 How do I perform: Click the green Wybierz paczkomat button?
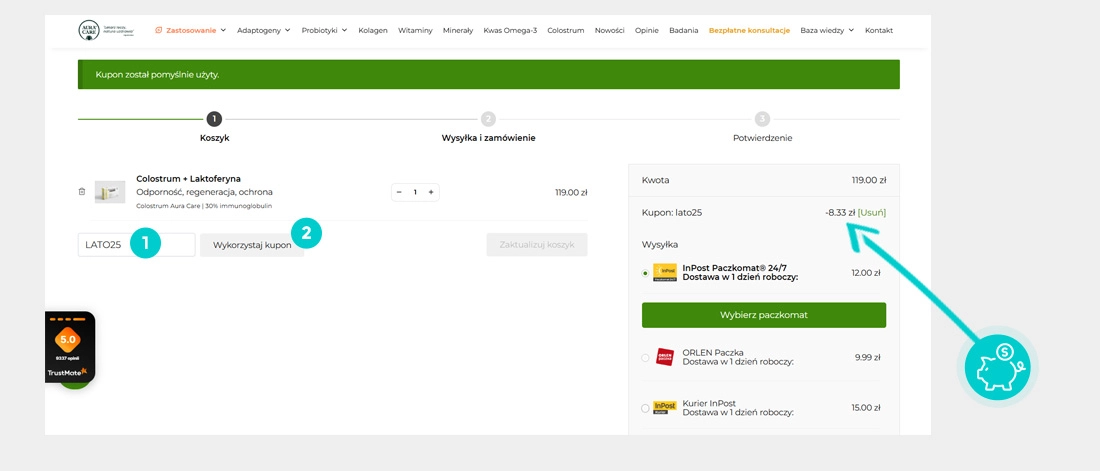[764, 315]
